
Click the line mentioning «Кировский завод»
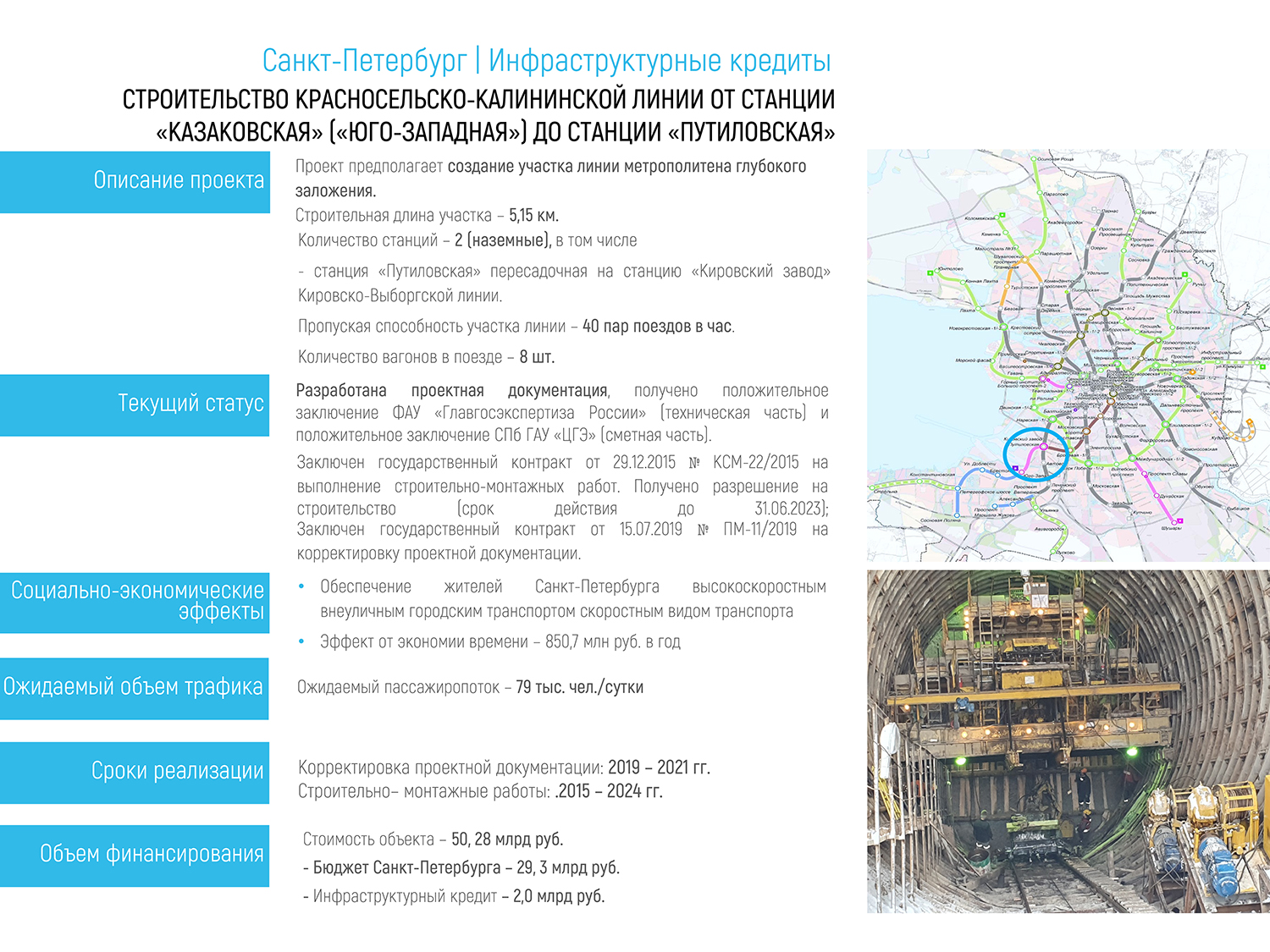pos(564,272)
